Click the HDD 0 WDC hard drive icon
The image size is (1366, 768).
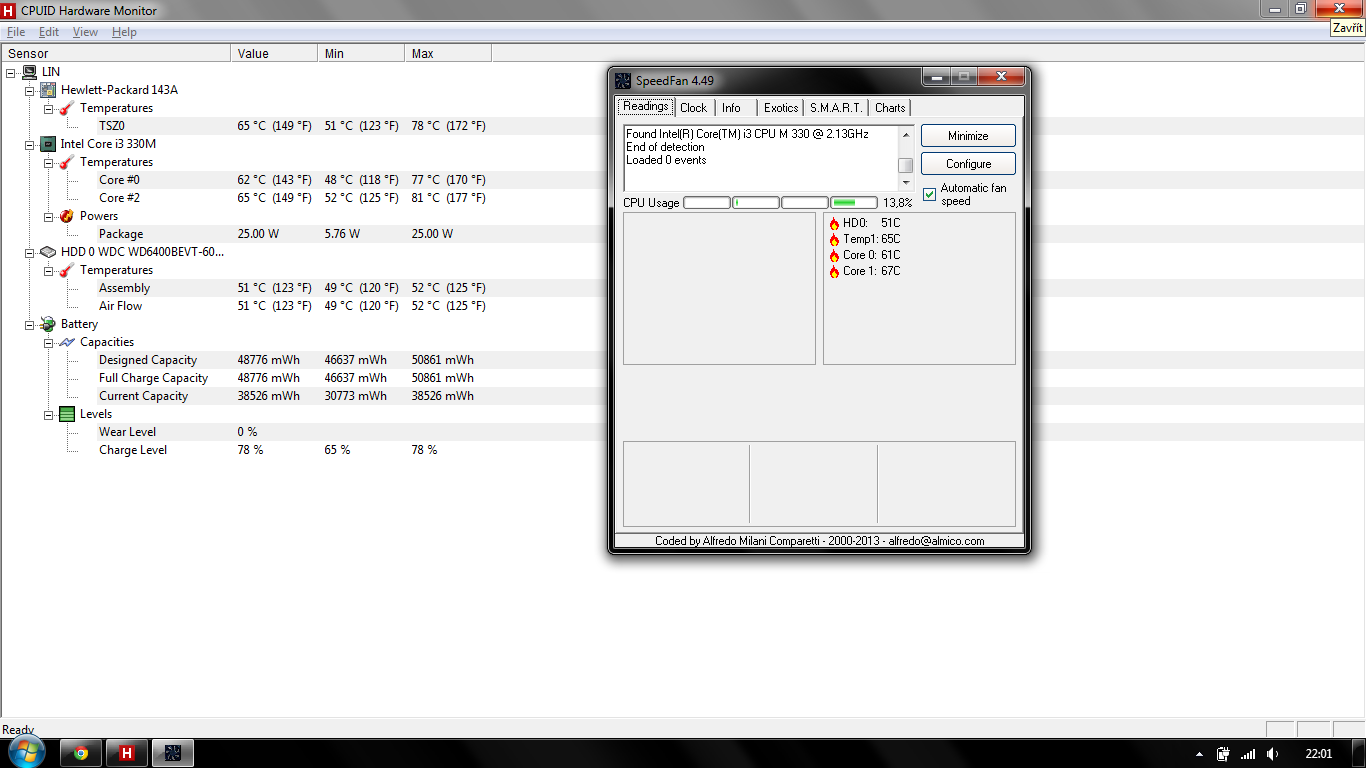tap(48, 252)
